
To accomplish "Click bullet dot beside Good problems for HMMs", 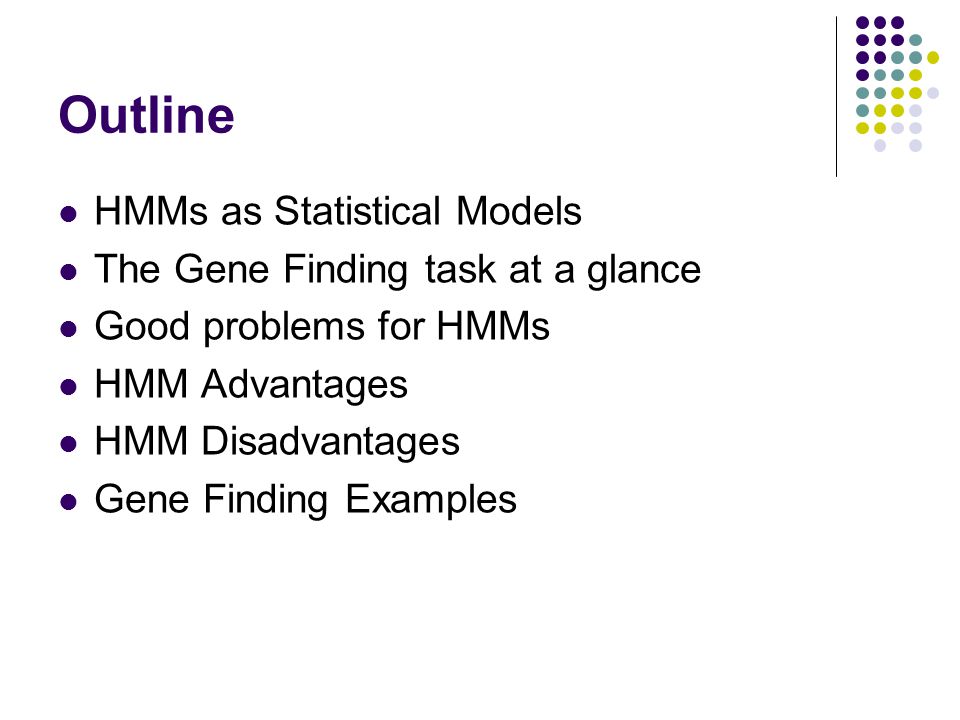I will pyautogui.click(x=69, y=329).
